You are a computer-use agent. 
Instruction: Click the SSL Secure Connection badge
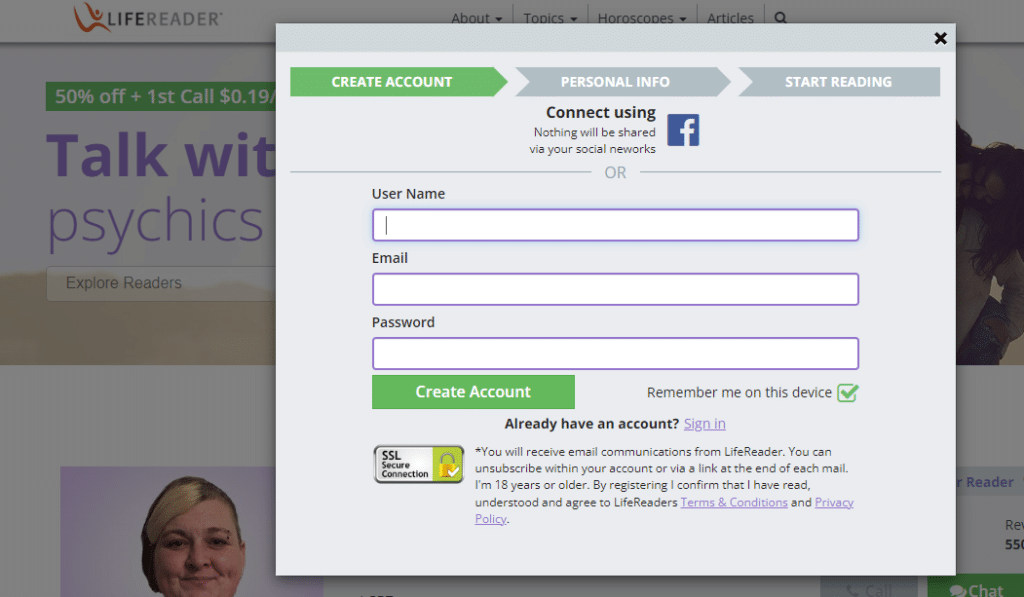[x=419, y=464]
